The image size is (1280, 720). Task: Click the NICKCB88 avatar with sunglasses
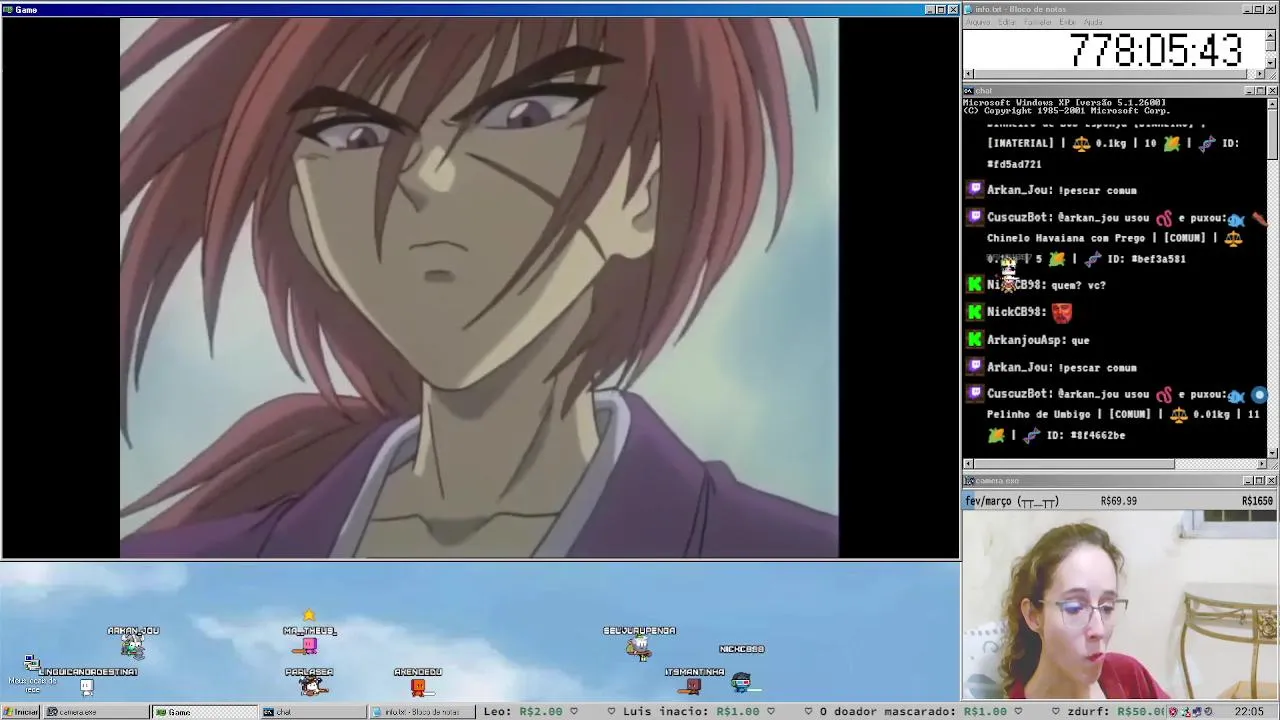click(741, 682)
